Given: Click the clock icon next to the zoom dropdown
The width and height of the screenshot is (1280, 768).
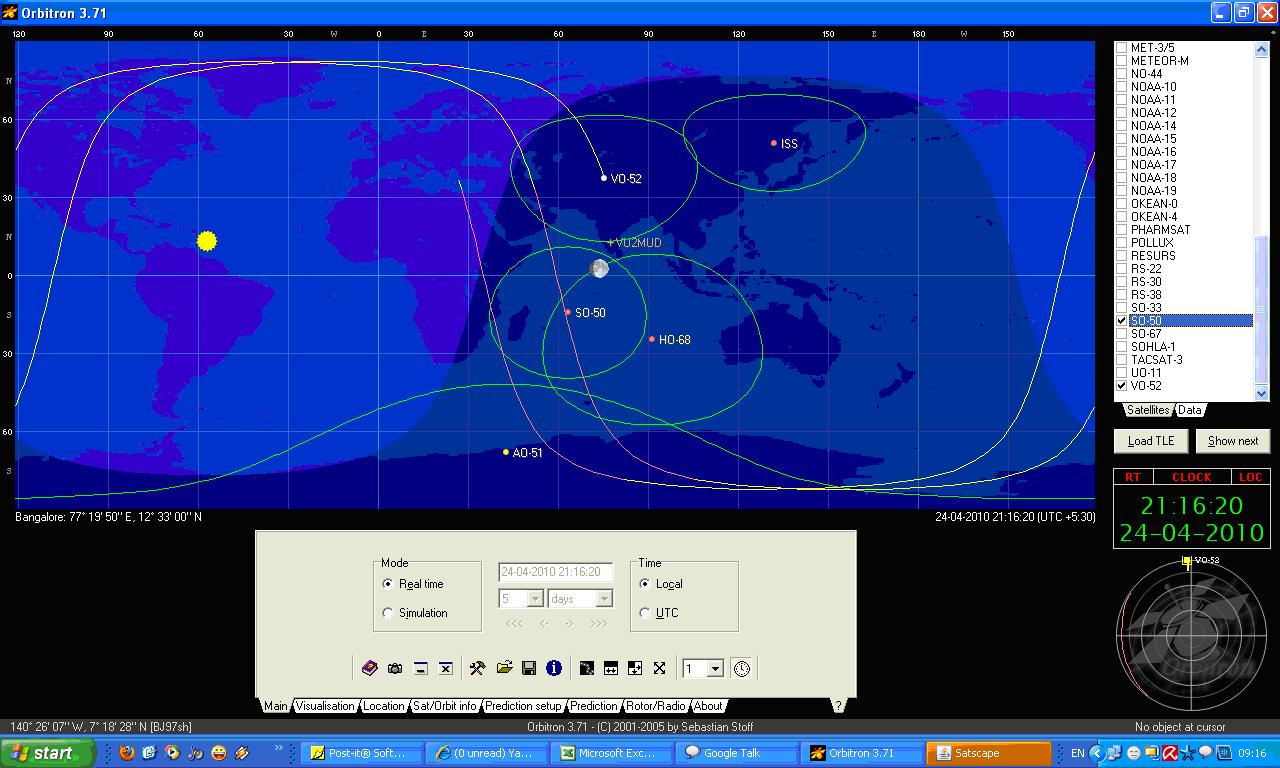Looking at the screenshot, I should point(742,668).
